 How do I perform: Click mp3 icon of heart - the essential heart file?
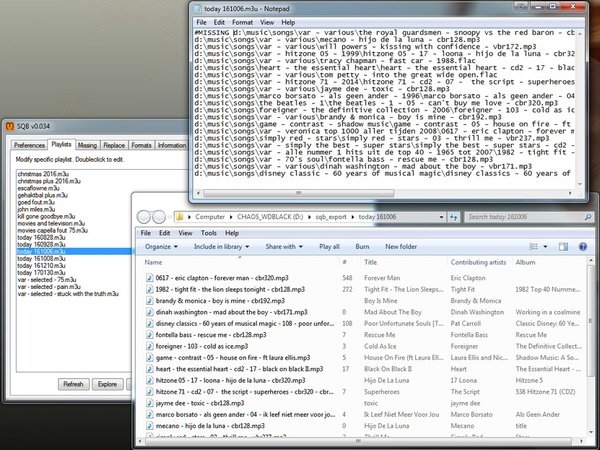[150, 369]
